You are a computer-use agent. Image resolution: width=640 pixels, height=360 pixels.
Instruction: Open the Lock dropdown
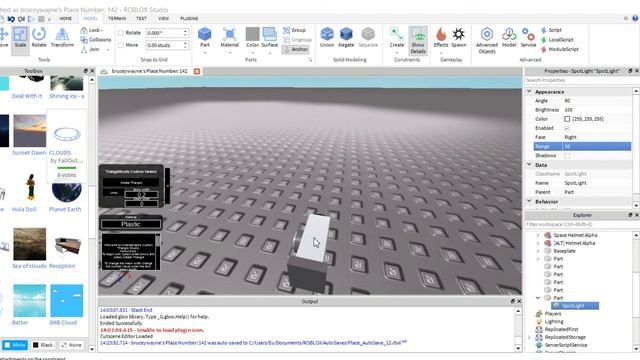tap(91, 30)
